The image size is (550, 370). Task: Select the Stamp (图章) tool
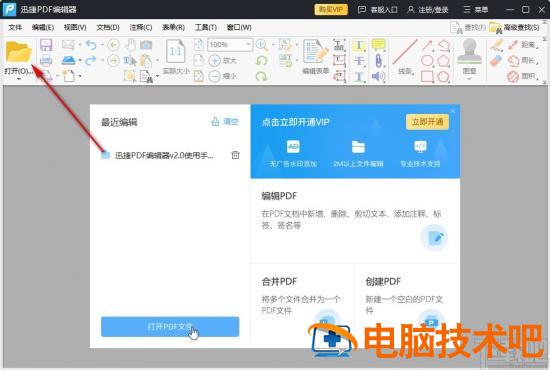click(469, 56)
